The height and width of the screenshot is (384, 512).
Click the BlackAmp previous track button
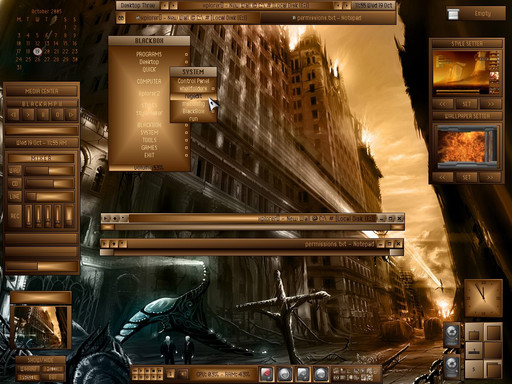[x=14, y=115]
